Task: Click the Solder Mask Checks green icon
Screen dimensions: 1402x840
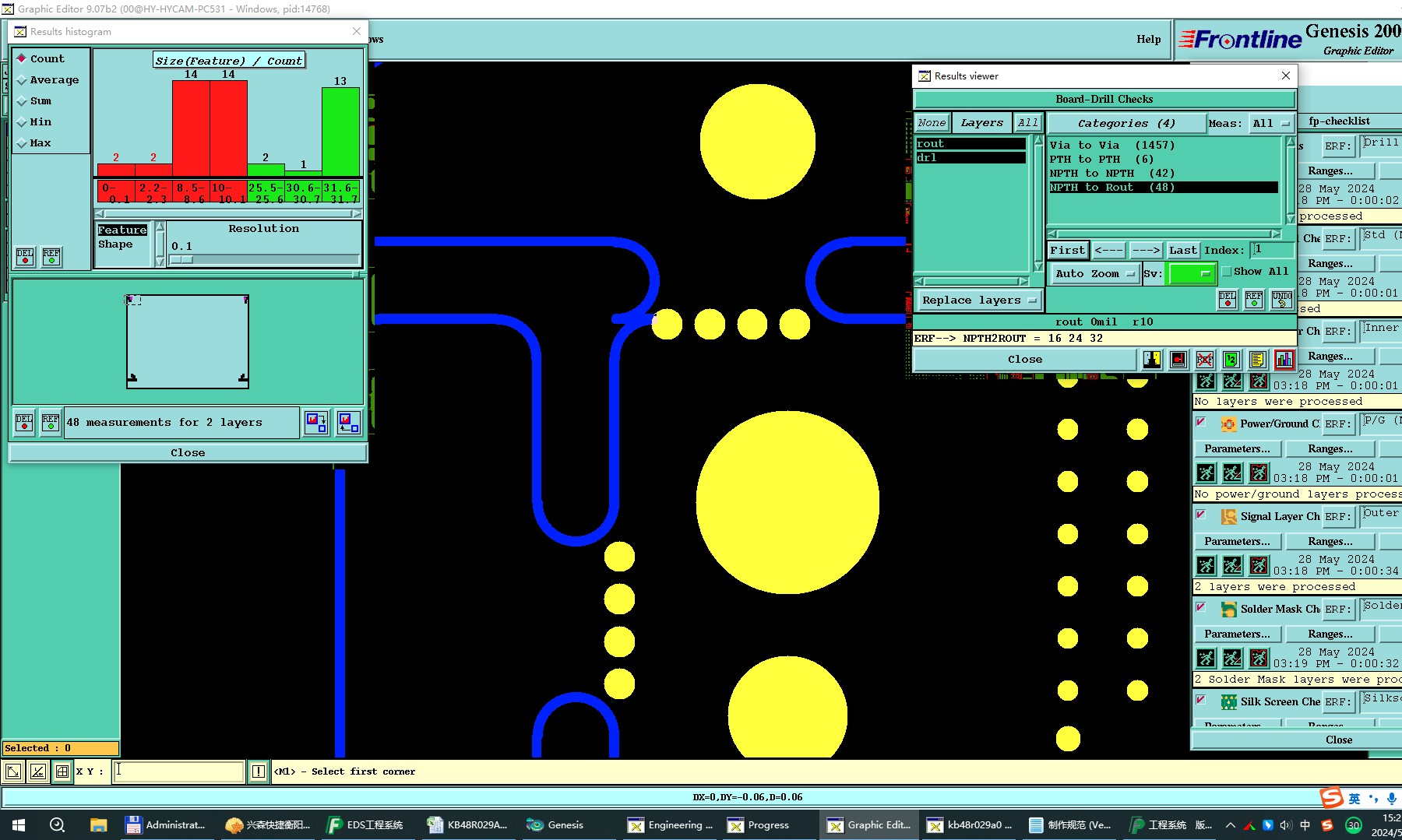Action: point(1229,609)
